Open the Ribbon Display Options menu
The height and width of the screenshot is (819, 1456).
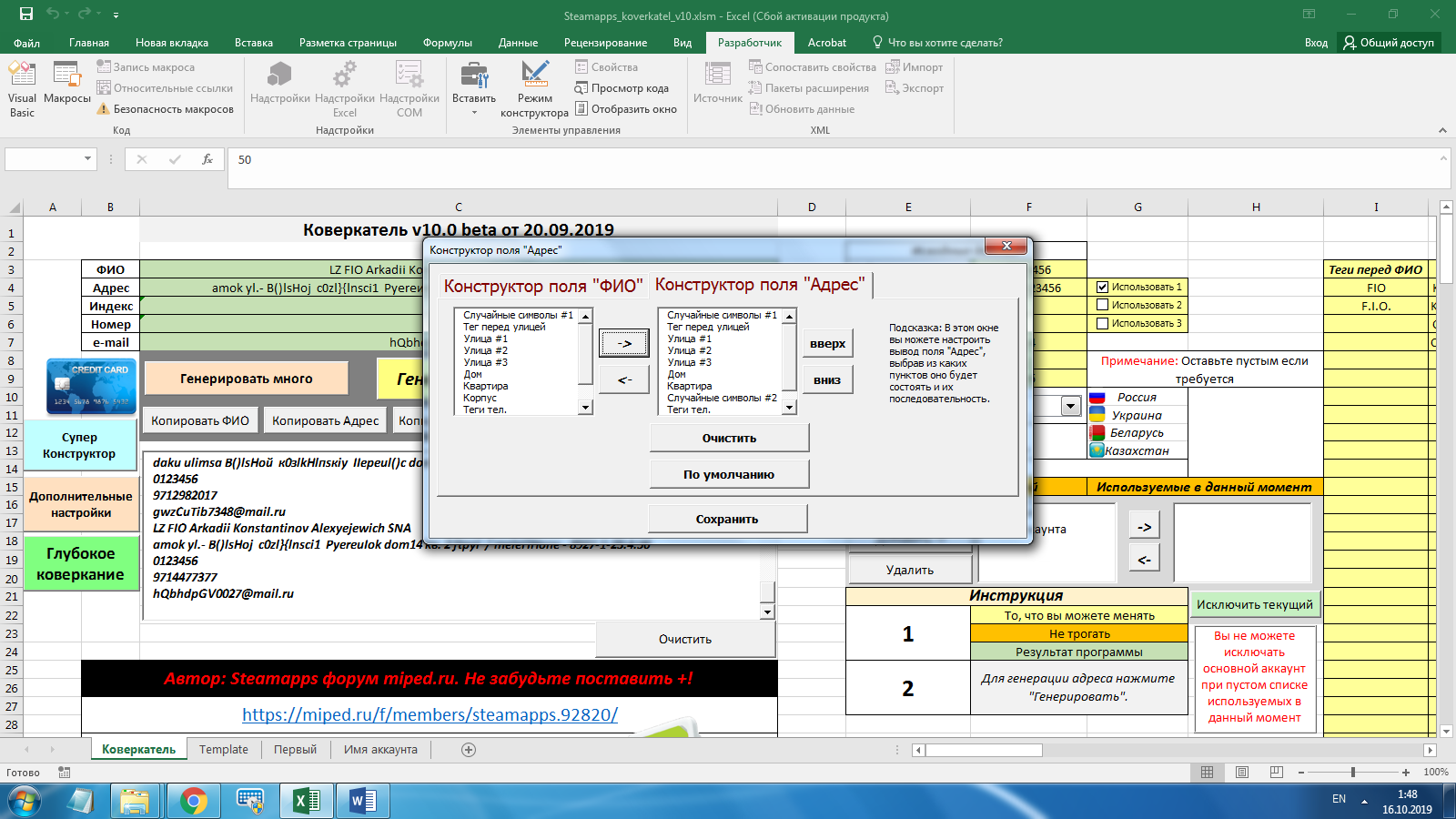1309,14
